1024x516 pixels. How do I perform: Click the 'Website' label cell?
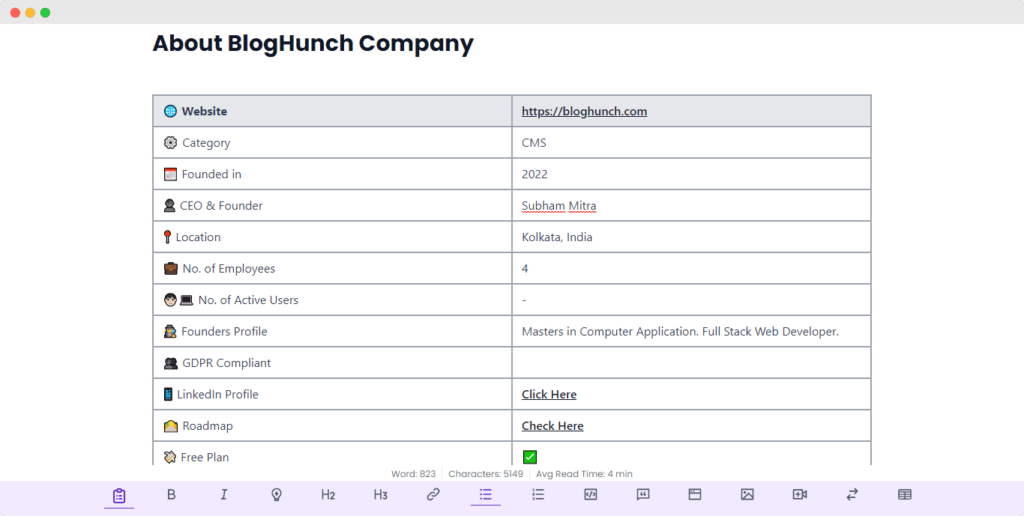[x=332, y=111]
